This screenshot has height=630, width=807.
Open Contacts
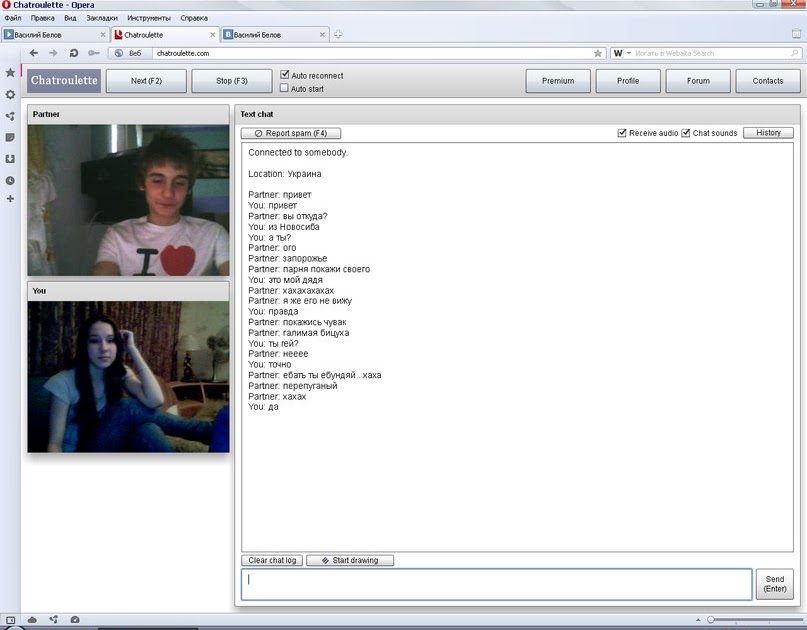click(x=768, y=81)
